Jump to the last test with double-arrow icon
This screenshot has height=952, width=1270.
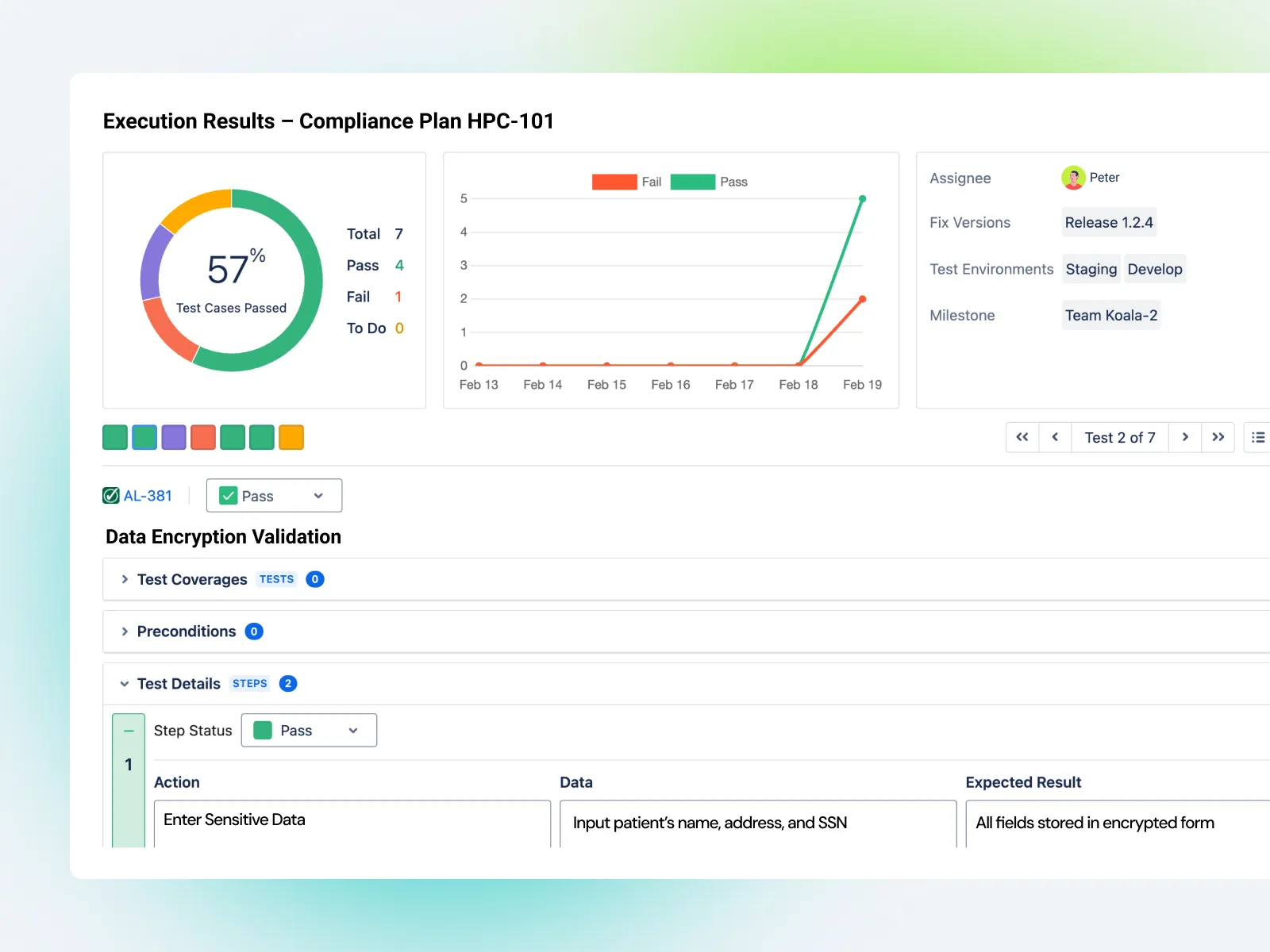click(1218, 437)
